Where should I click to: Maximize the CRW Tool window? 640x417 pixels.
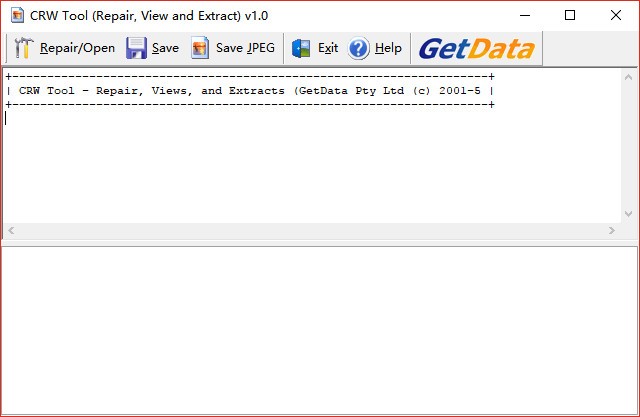570,16
